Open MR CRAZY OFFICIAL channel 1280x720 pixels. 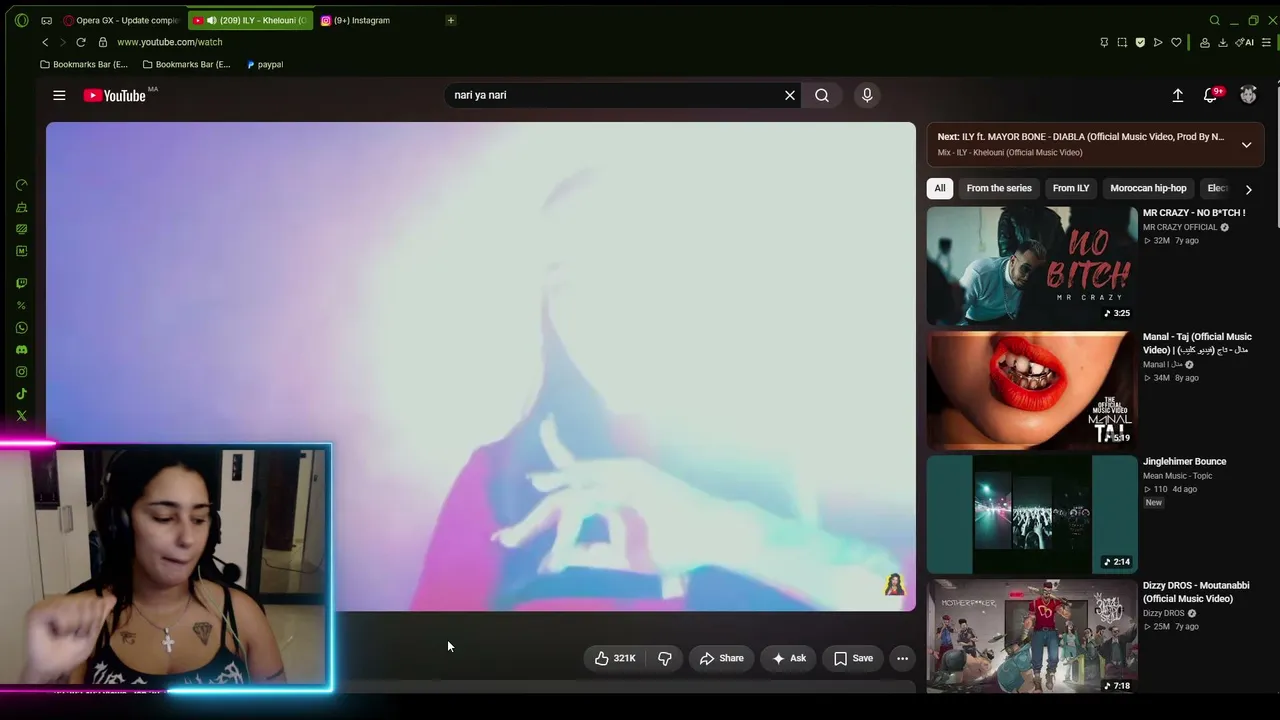click(1180, 227)
